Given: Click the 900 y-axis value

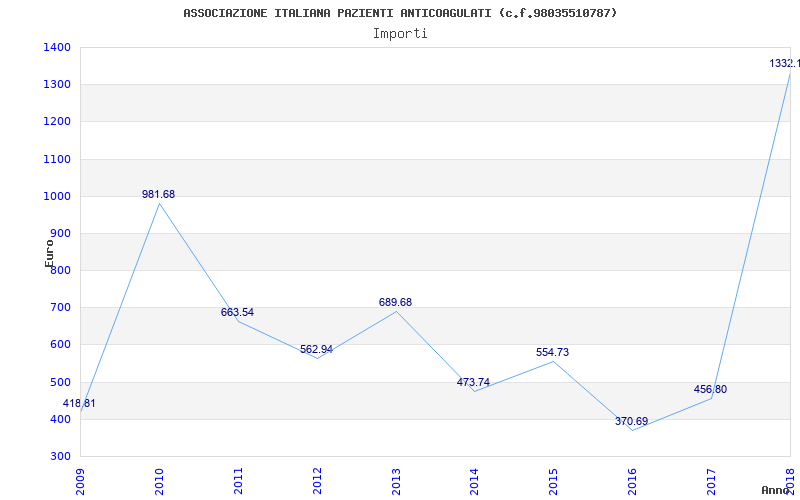Looking at the screenshot, I should click(61, 234).
